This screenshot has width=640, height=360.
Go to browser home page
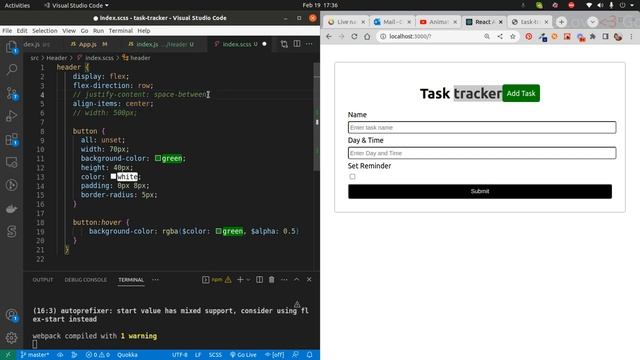[367, 36]
